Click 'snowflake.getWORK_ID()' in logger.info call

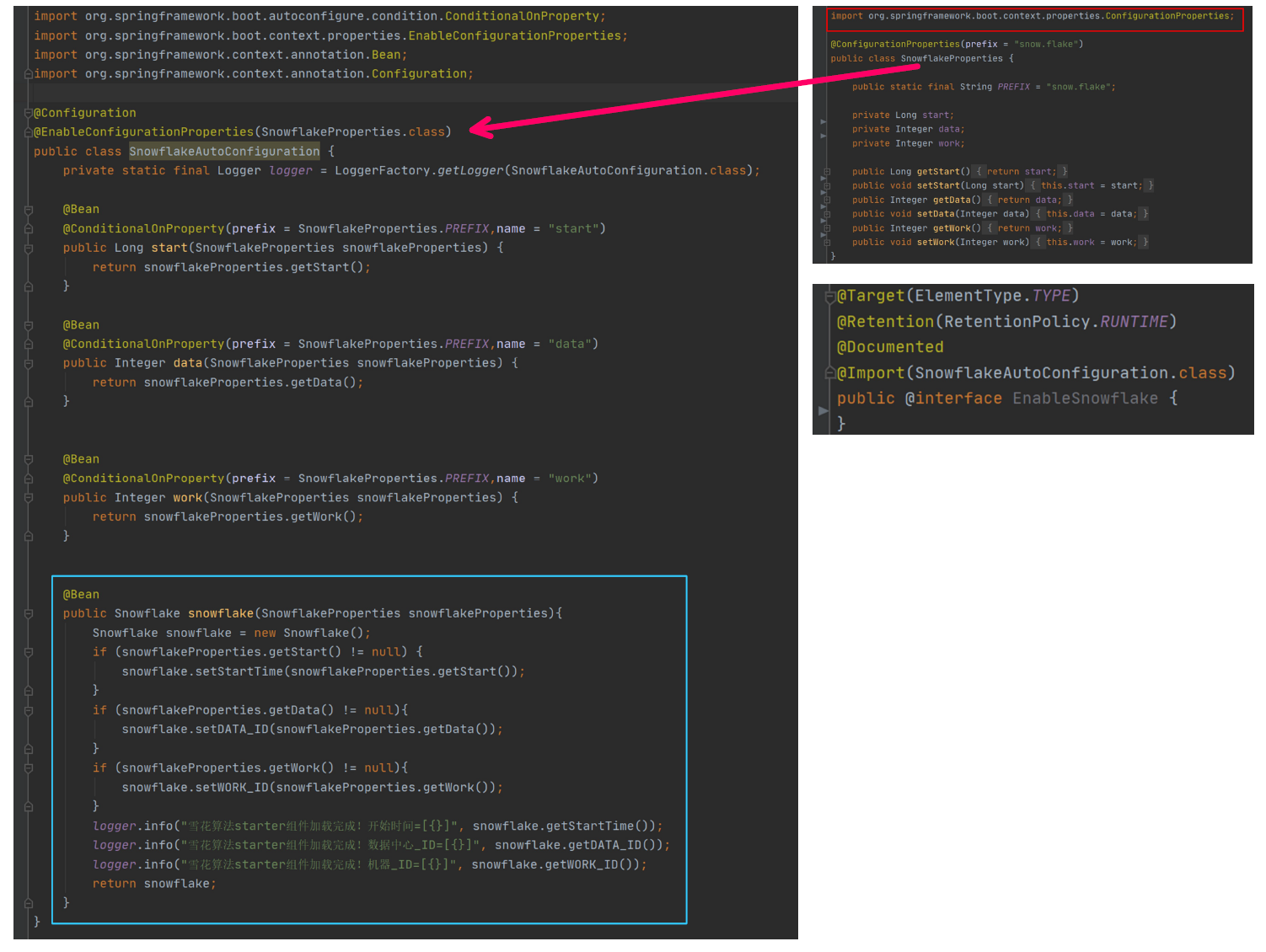pos(555,865)
